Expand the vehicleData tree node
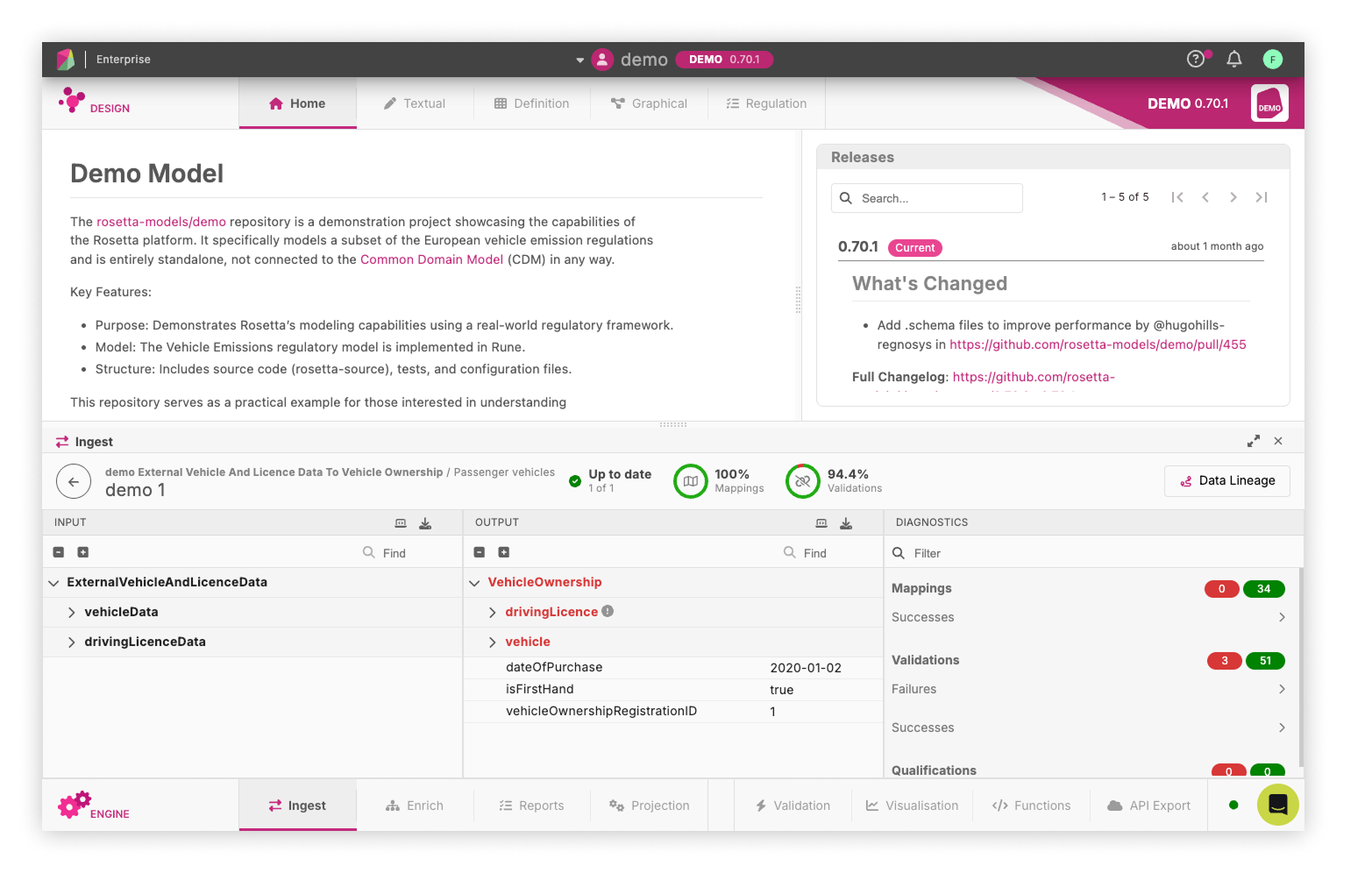This screenshot has height=873, width=1372. 72,611
